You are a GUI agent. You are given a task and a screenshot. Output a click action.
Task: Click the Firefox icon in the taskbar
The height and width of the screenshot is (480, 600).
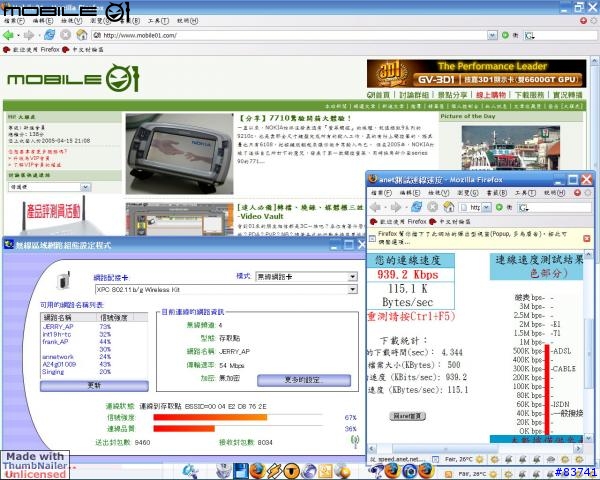pyautogui.click(x=257, y=469)
